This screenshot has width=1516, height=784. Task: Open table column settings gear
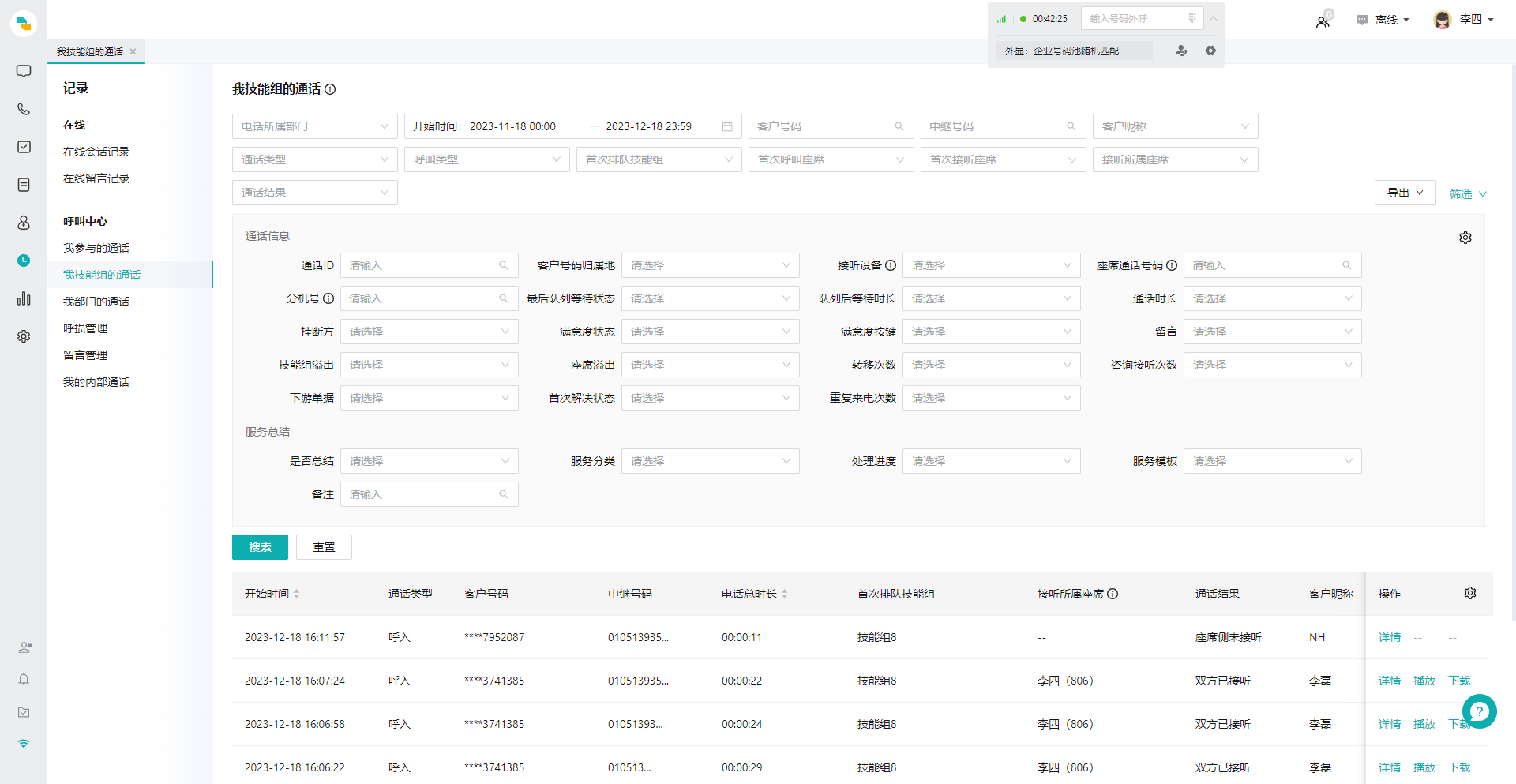[1470, 593]
